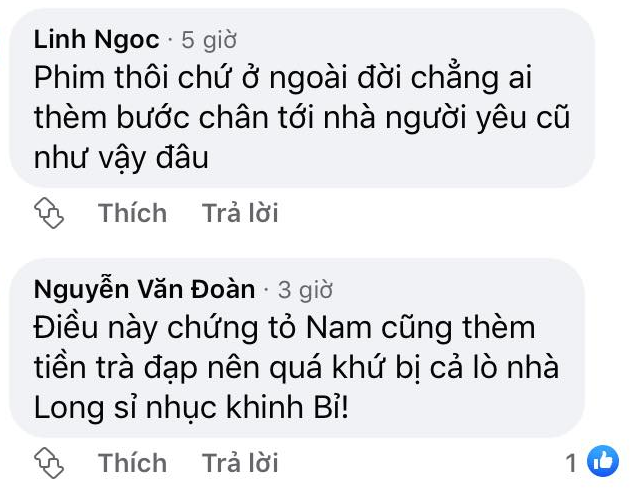
Task: Click the blue thumbs-up reaction icon
Action: pyautogui.click(x=603, y=462)
